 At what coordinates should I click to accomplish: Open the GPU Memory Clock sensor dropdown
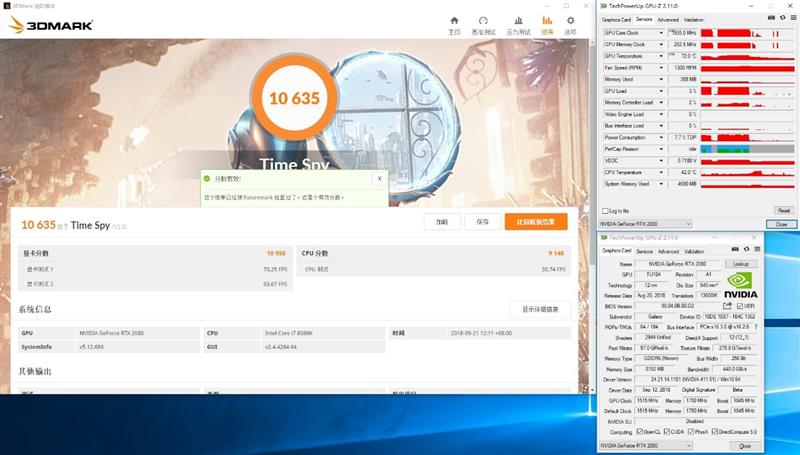coord(661,44)
